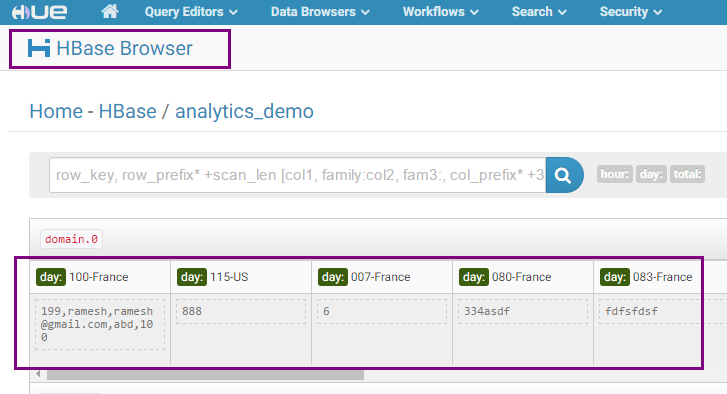Select the domain.0 row key

71,239
